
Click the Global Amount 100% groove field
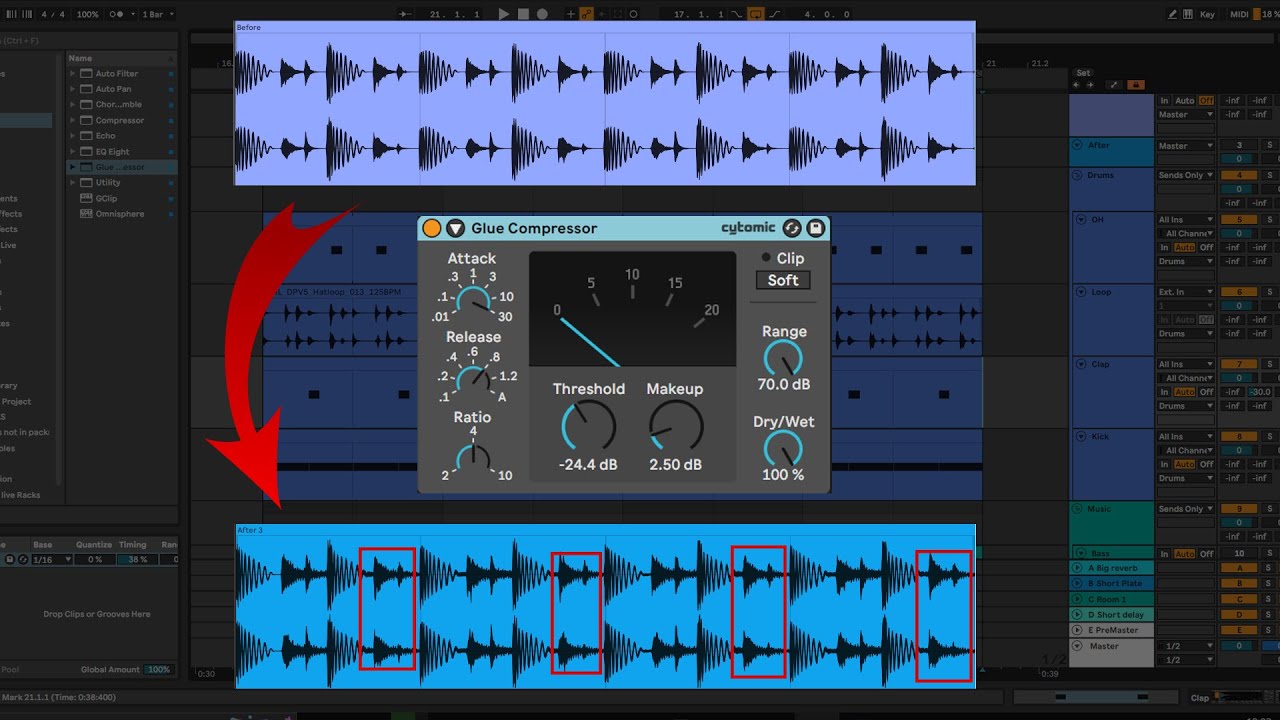[158, 670]
